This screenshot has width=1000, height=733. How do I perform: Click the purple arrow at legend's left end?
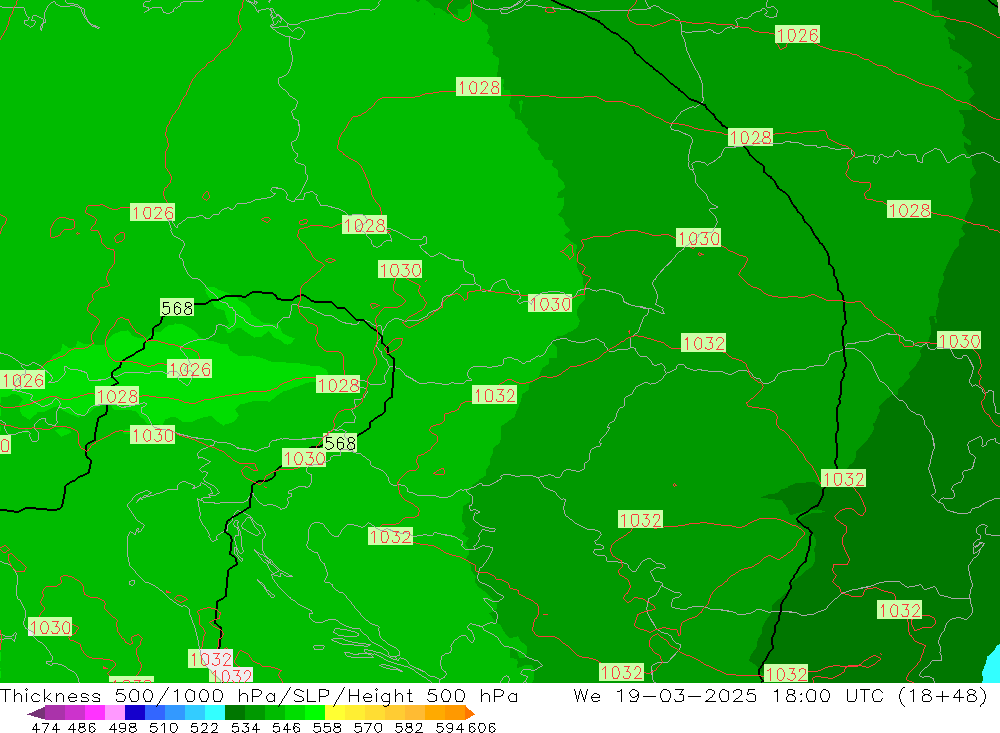click(36, 713)
